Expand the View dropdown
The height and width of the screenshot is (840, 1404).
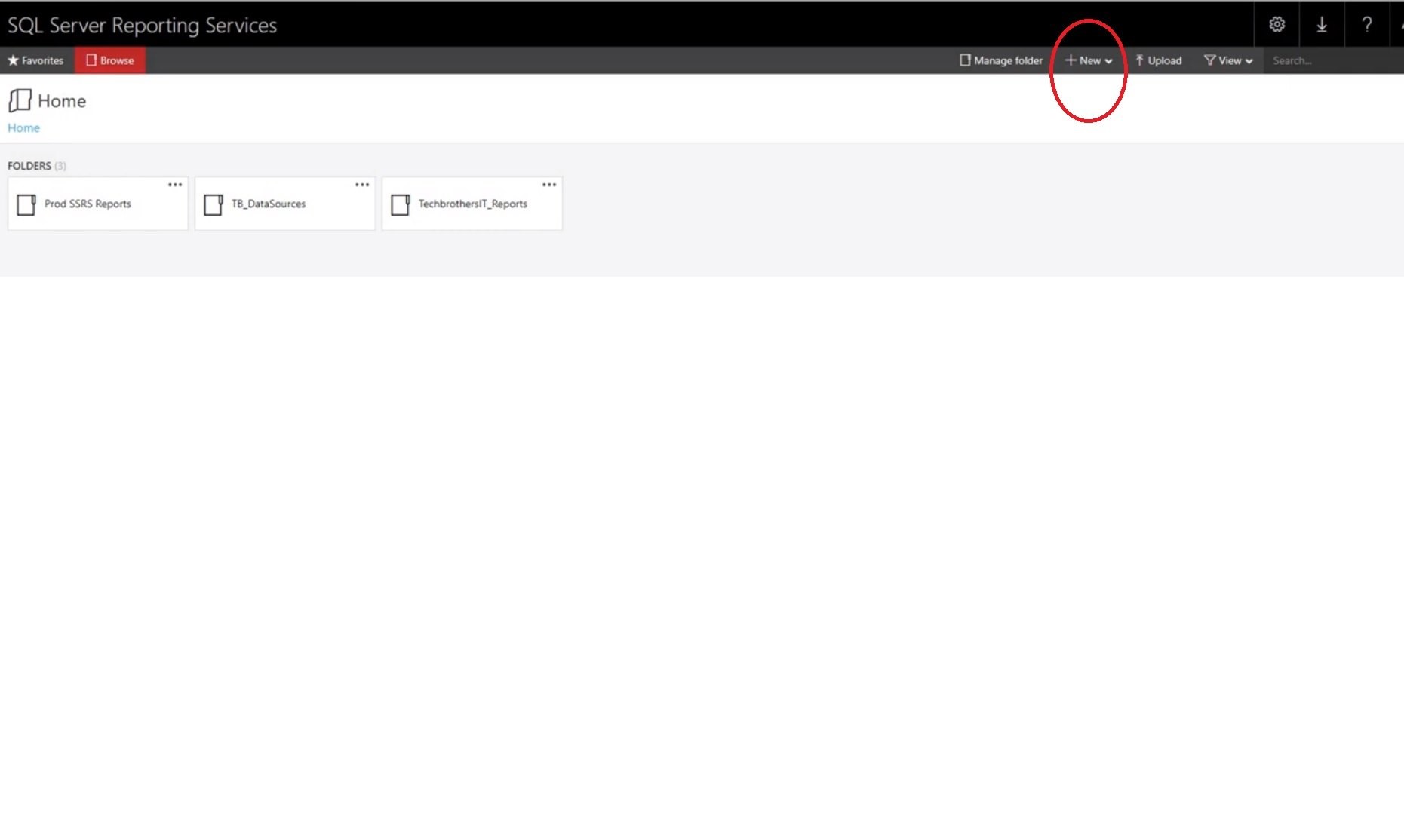click(1227, 60)
